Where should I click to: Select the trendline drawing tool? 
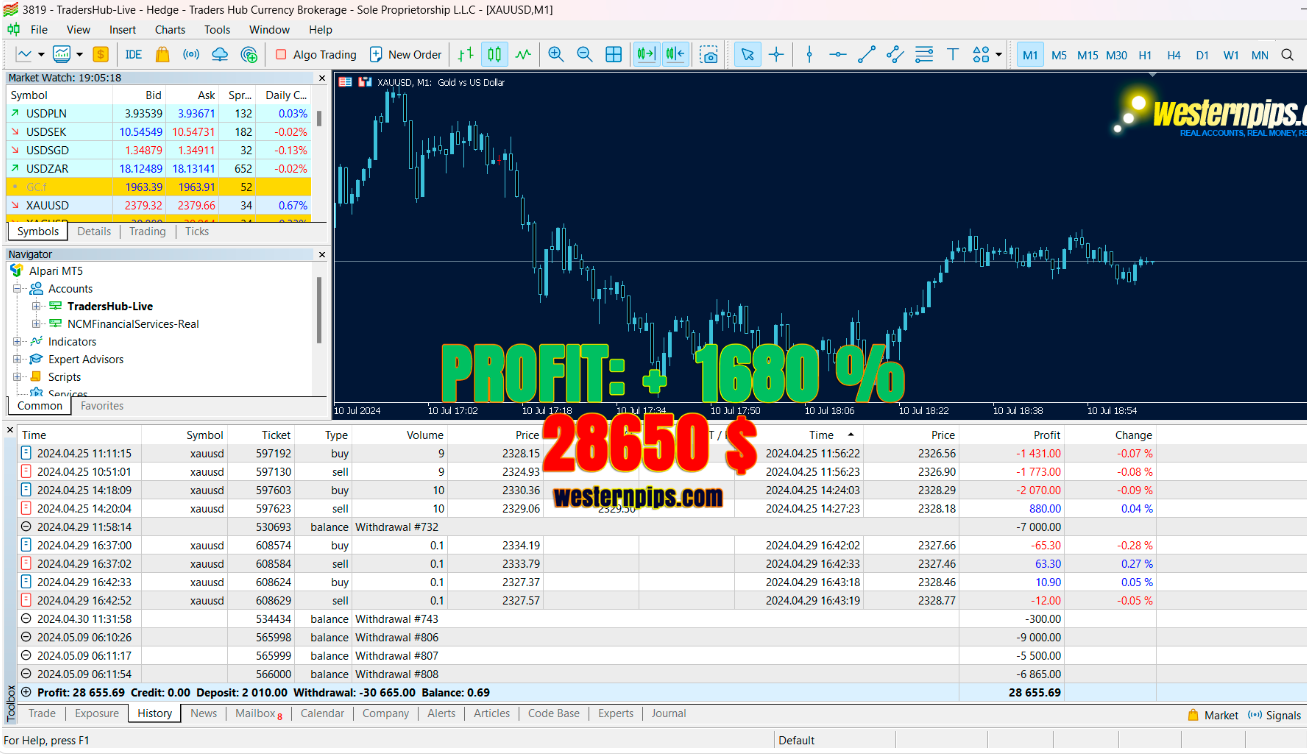867,54
